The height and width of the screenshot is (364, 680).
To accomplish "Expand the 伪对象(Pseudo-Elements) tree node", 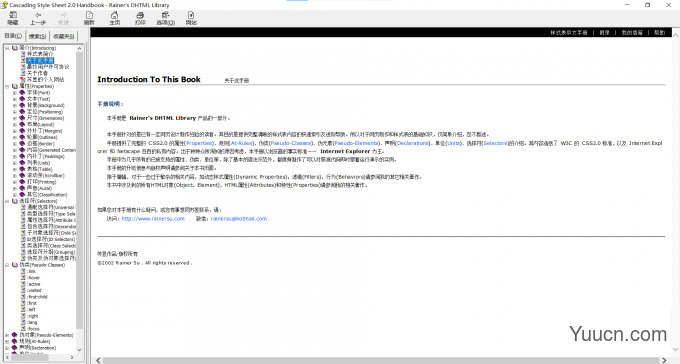I will point(7,335).
